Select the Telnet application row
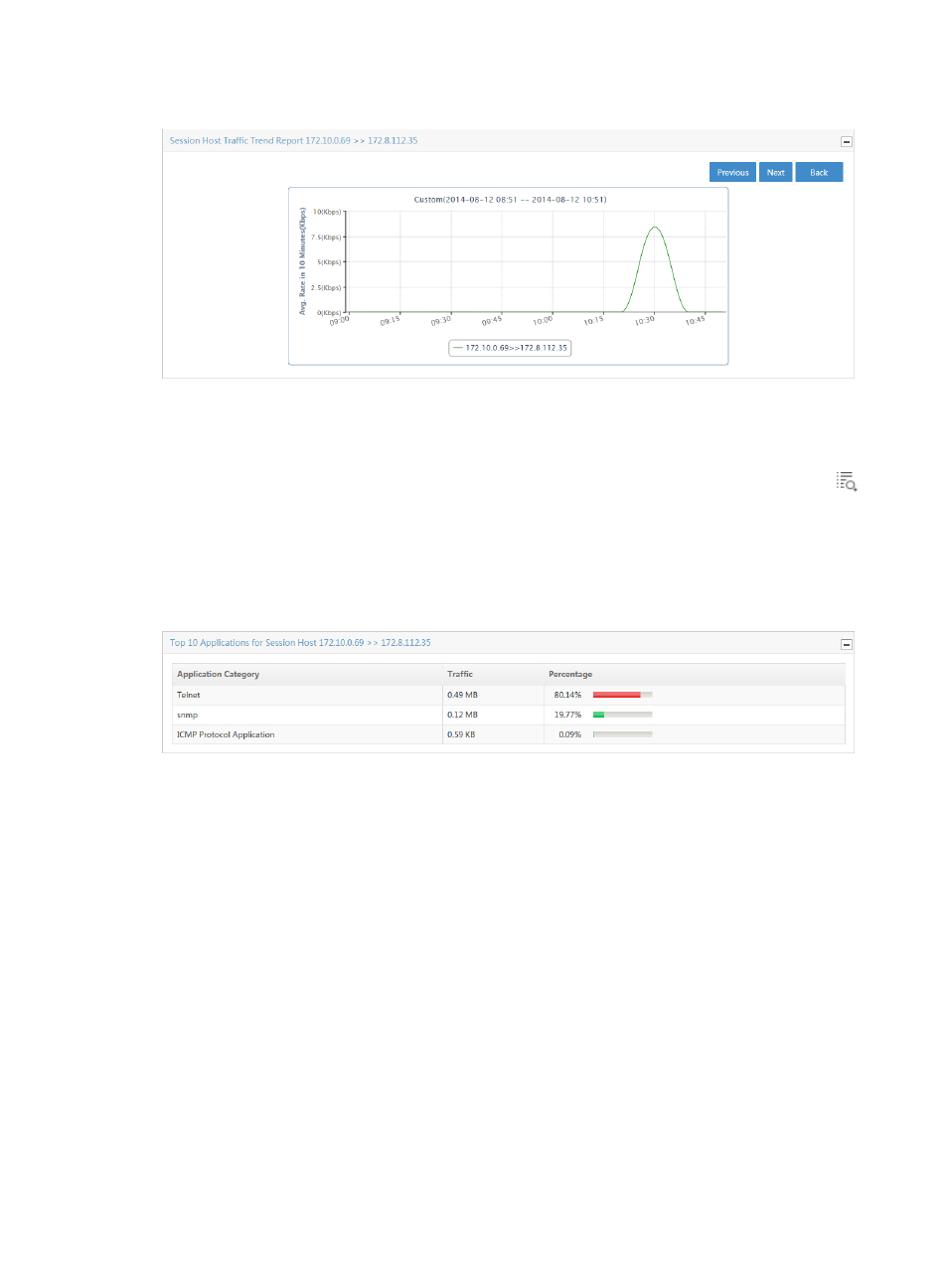The width and height of the screenshot is (948, 1288). coord(508,695)
